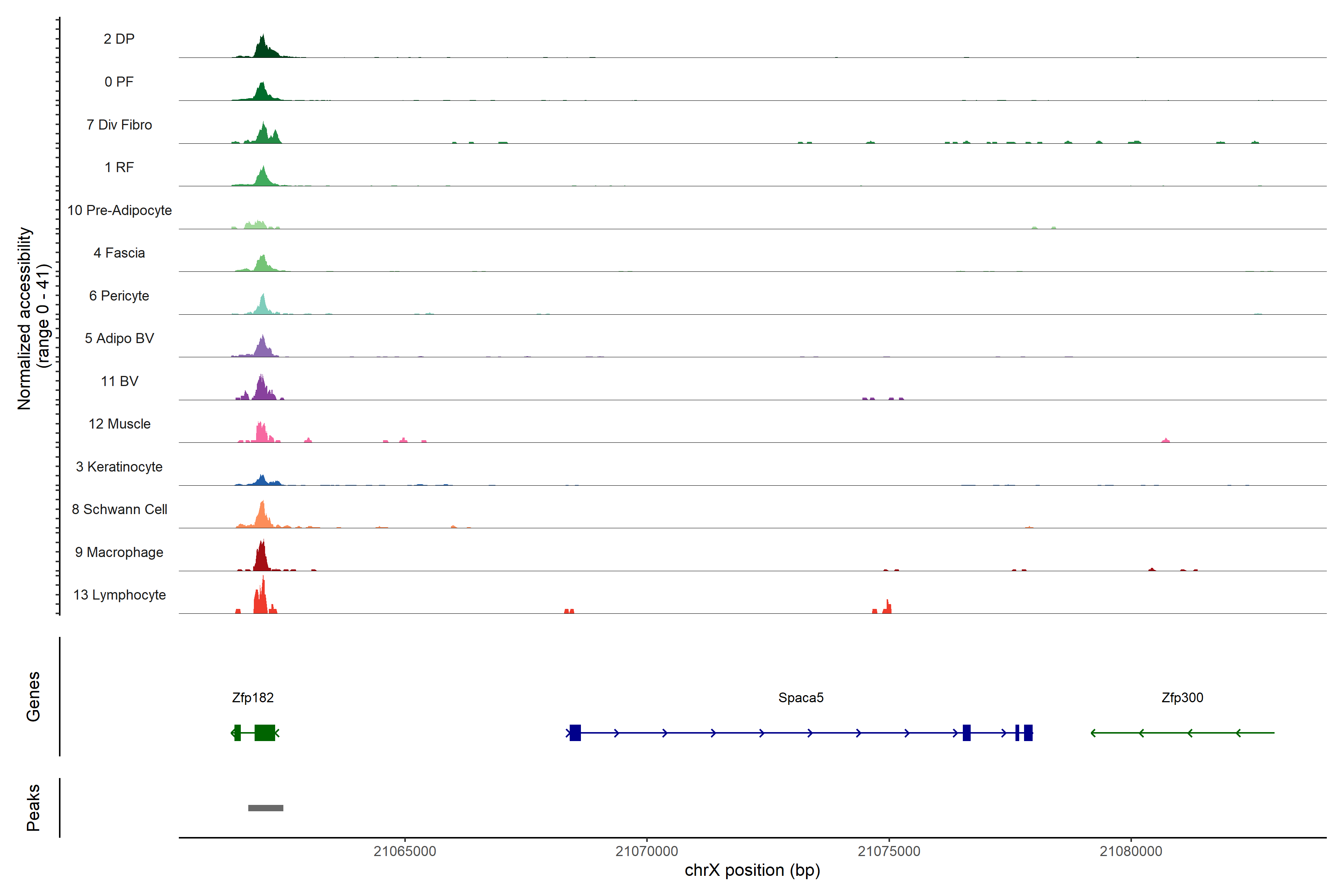Click the dark green 2 DP coverage peak

click(x=262, y=49)
